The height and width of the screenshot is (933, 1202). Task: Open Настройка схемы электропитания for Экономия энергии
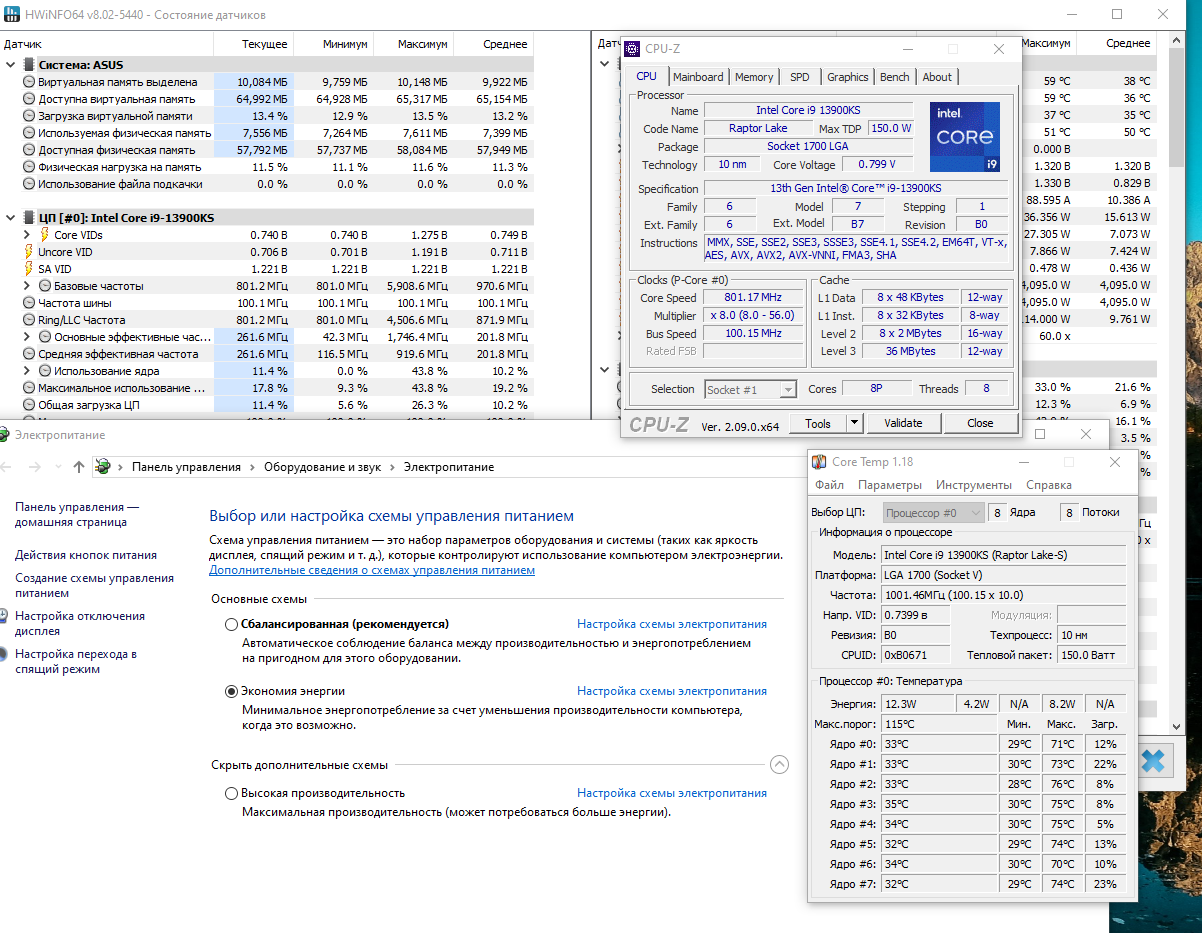click(672, 691)
